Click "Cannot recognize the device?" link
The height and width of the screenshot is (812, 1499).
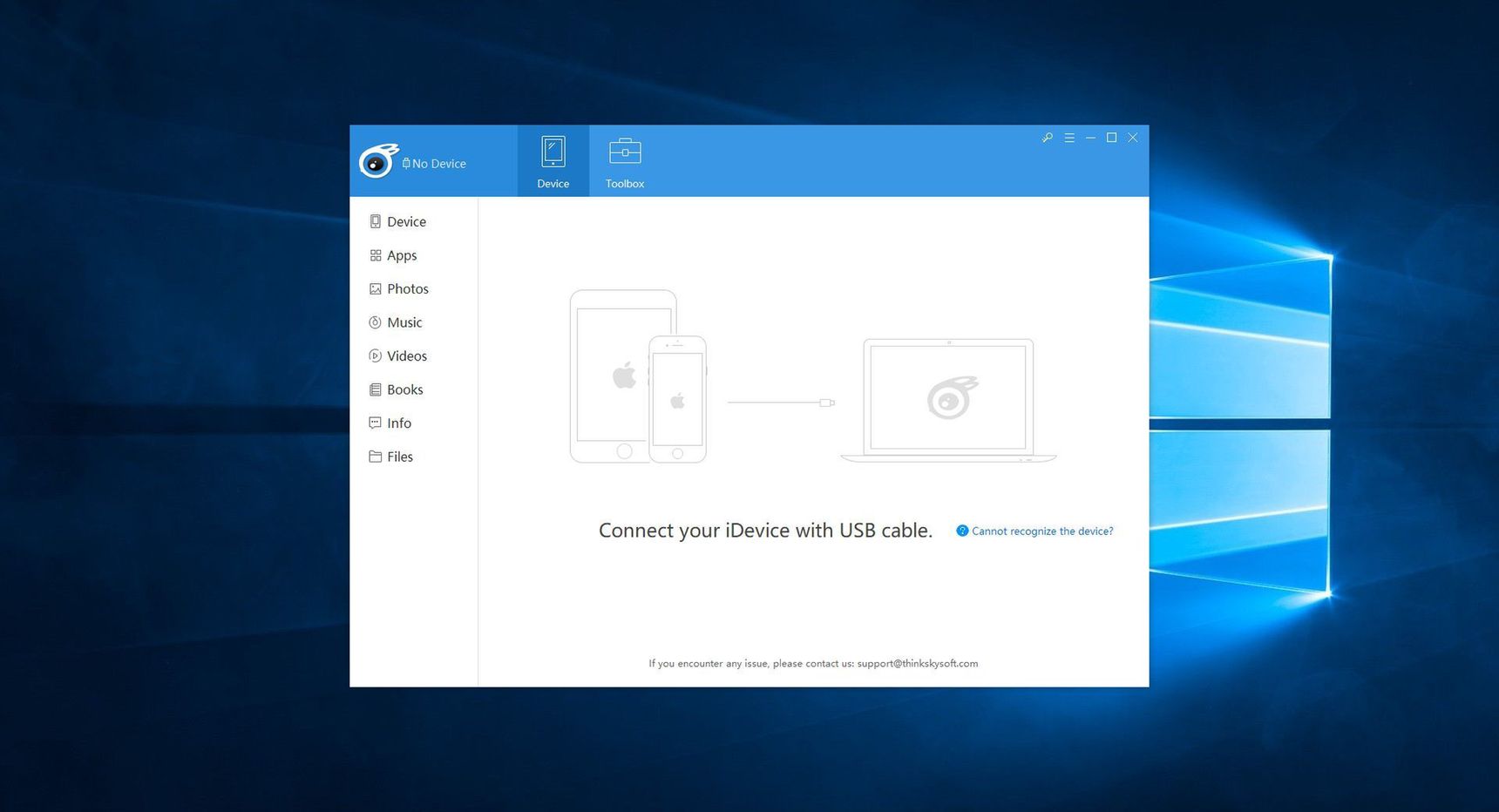click(x=1034, y=531)
